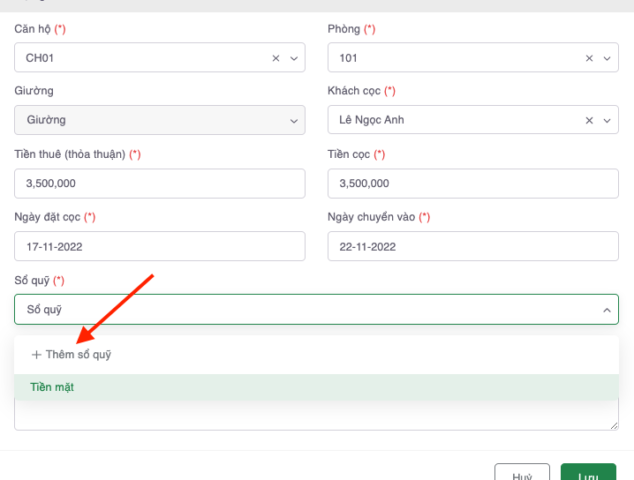Click the Lê Ngọc Anh selected value
This screenshot has width=634, height=480.
(372, 121)
